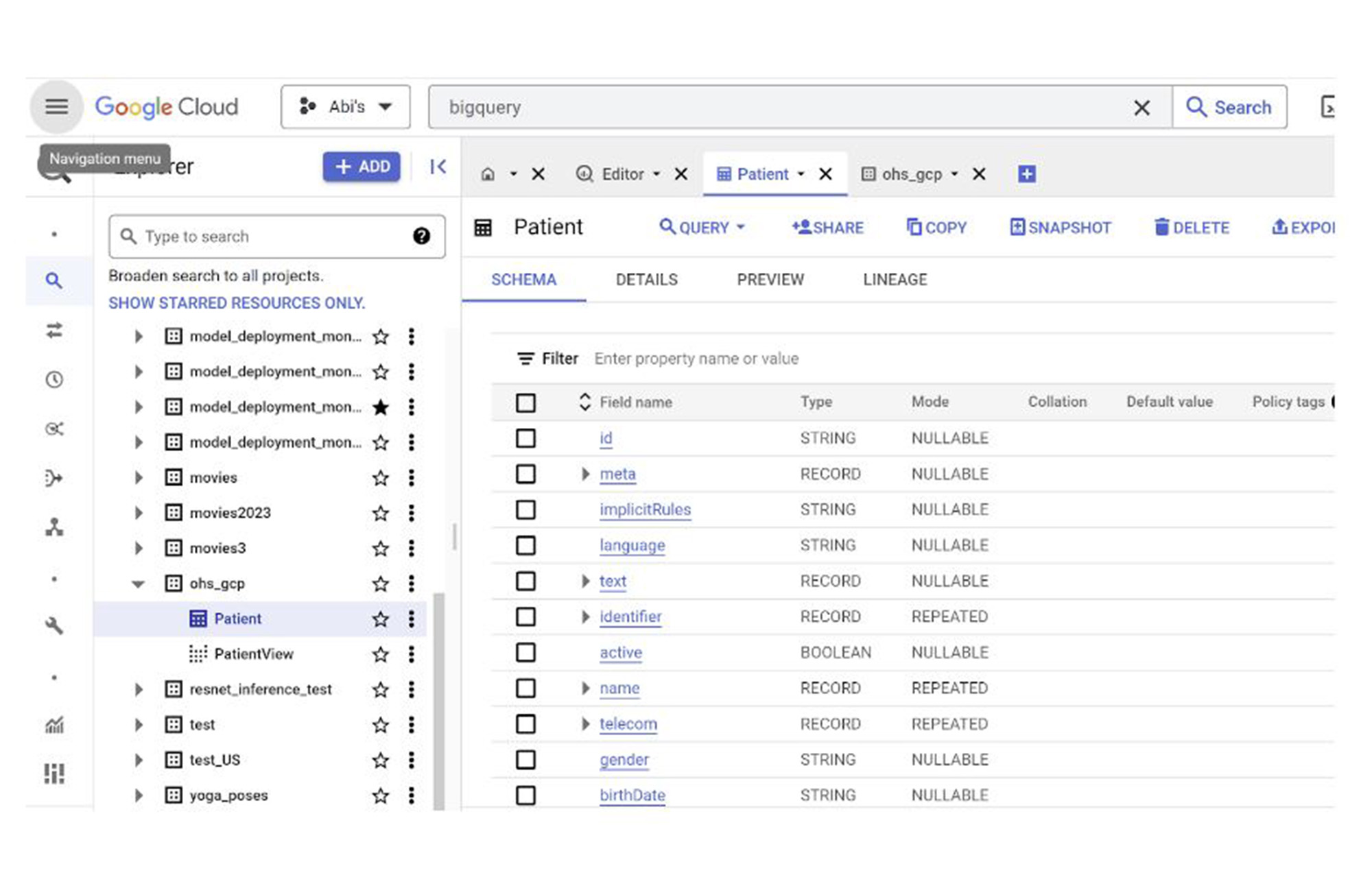1372x888 pixels.
Task: Click SHARE for Patient table
Action: (x=827, y=228)
